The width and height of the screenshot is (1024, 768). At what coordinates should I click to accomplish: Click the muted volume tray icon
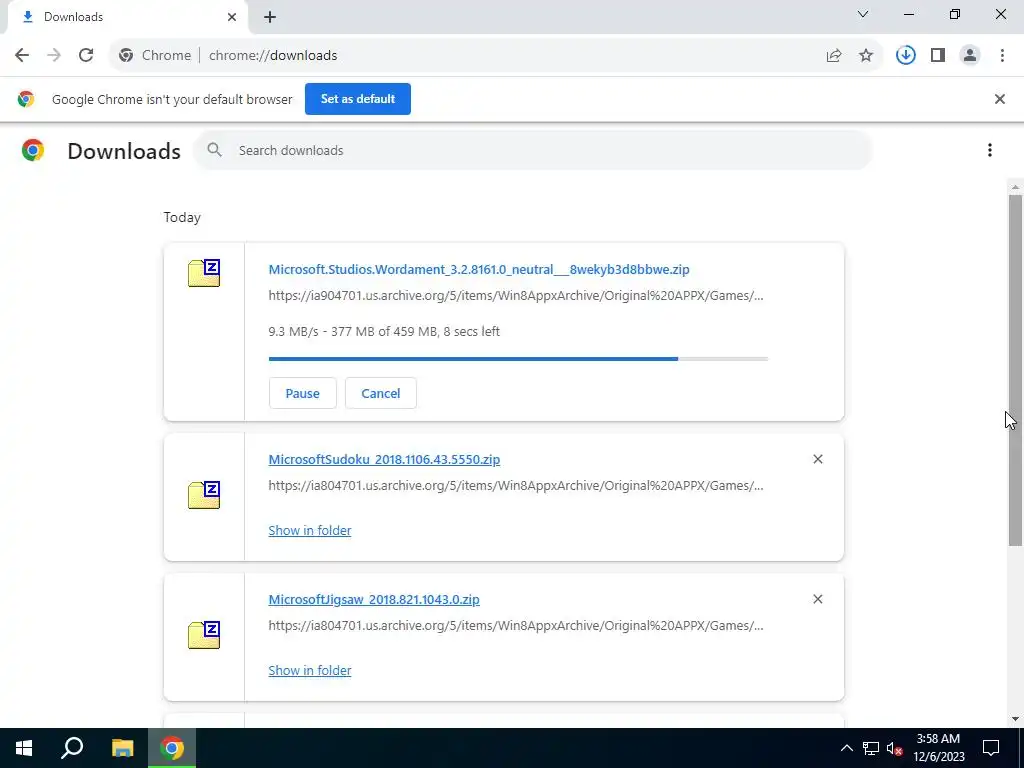pos(894,748)
